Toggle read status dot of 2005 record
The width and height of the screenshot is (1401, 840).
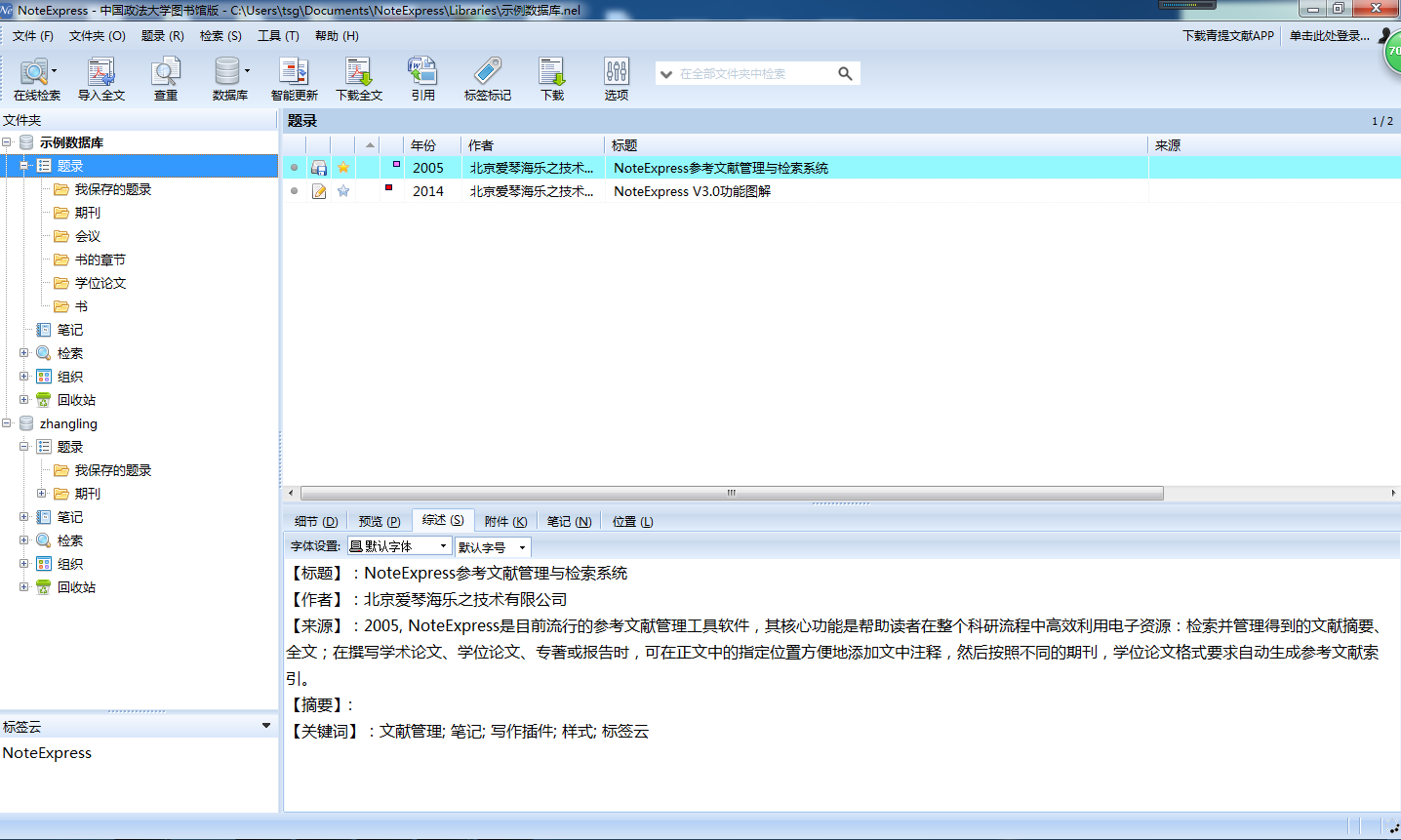tap(294, 168)
